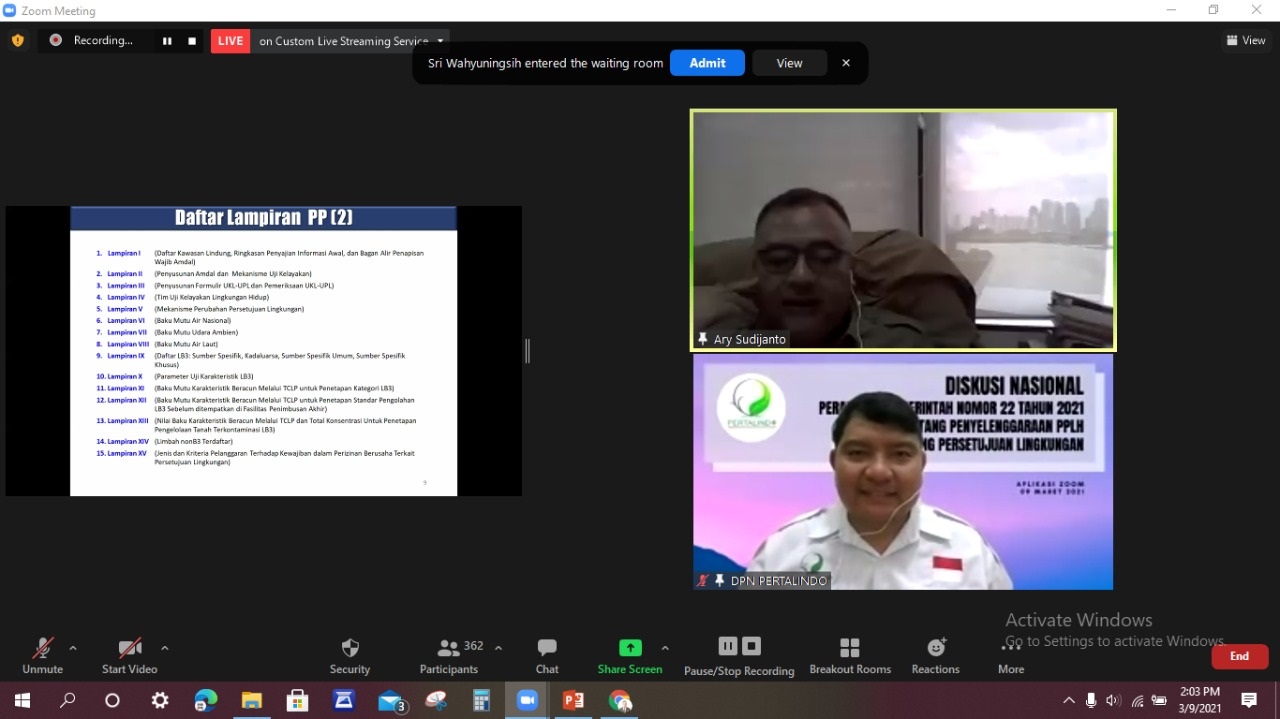Select Ary Sudijanto's video tile

point(903,230)
